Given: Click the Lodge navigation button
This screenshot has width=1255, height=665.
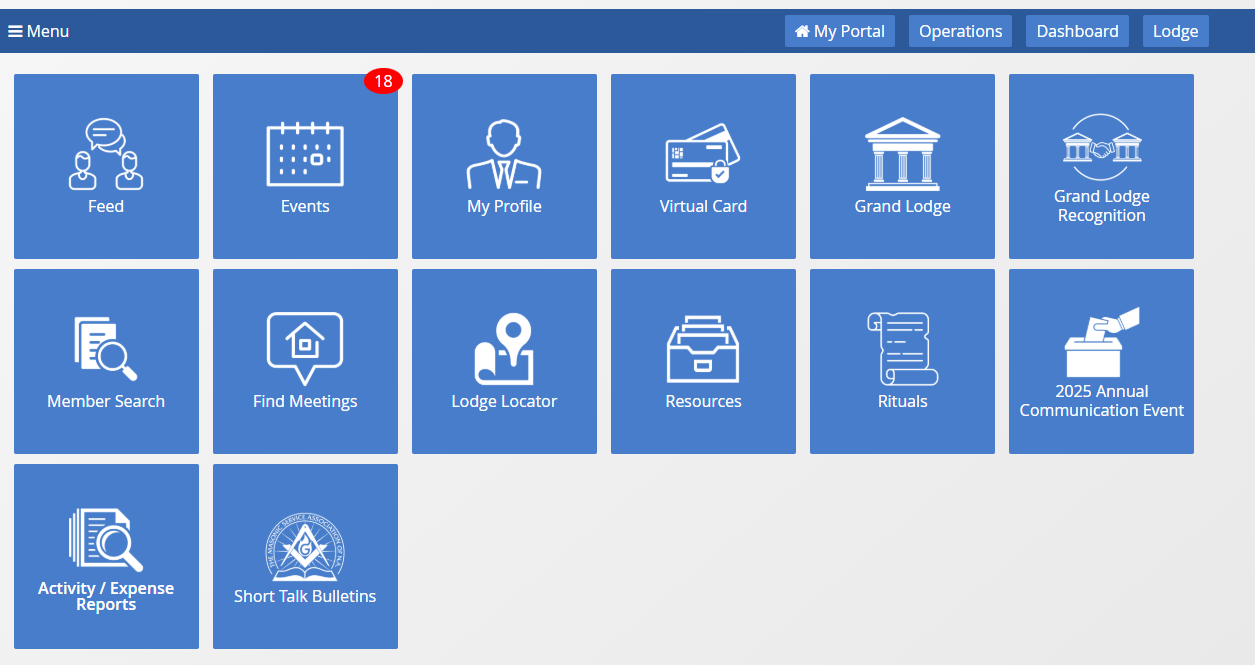Looking at the screenshot, I should click(1175, 31).
